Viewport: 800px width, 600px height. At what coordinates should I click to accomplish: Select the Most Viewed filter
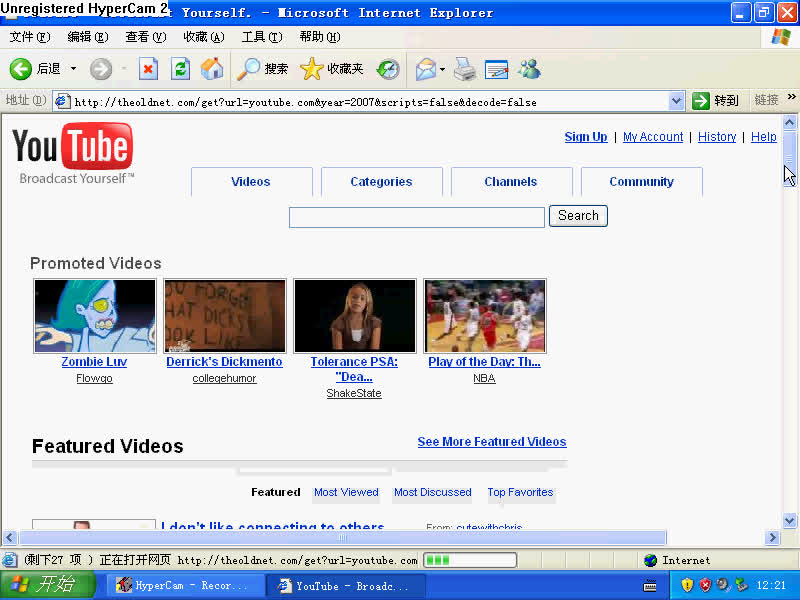346,492
